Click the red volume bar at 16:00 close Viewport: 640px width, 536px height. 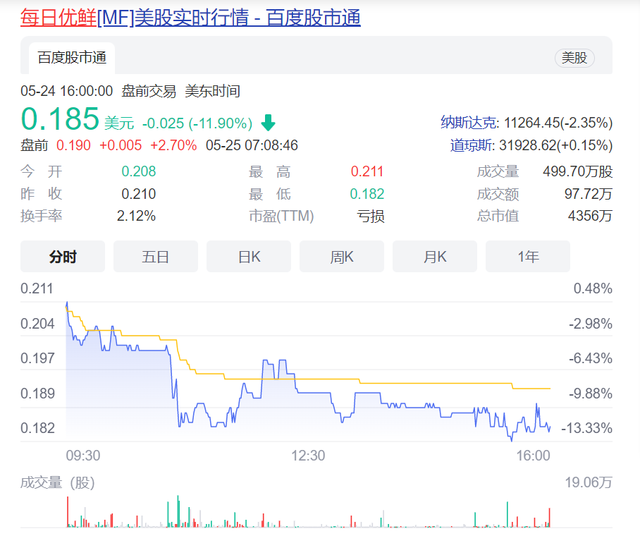click(x=549, y=517)
